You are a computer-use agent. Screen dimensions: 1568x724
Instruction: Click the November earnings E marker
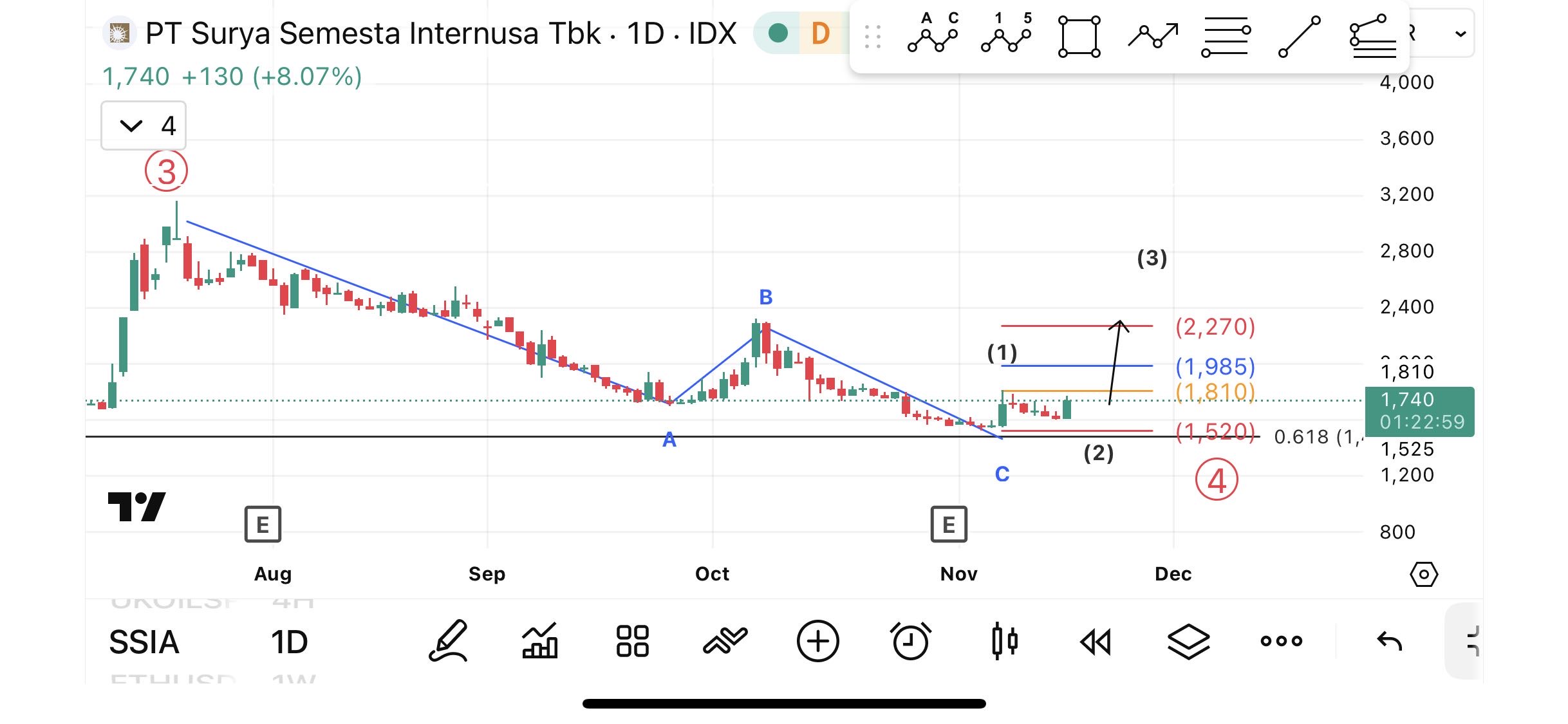(x=949, y=524)
